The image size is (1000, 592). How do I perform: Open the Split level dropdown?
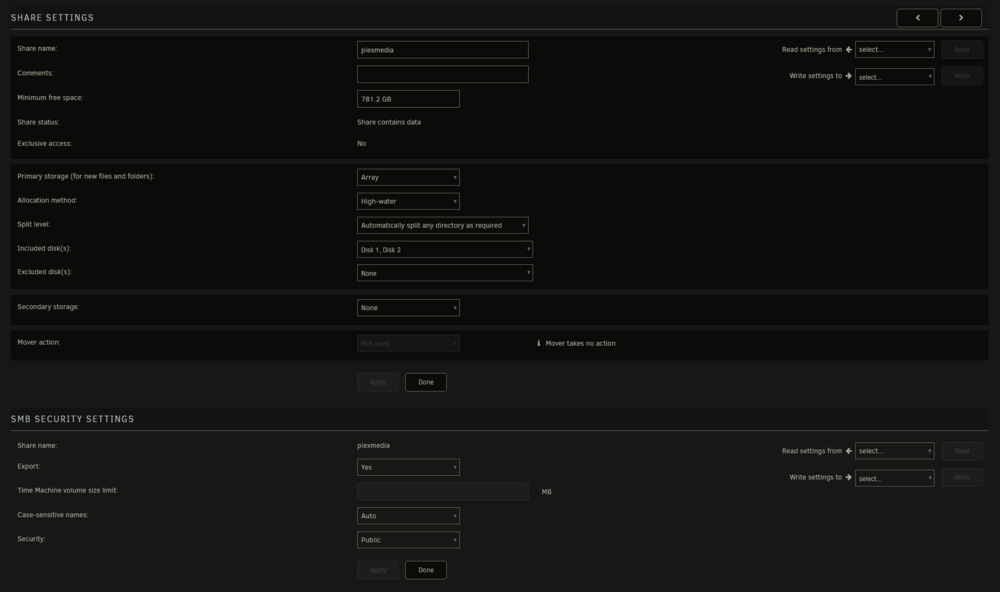coord(443,225)
